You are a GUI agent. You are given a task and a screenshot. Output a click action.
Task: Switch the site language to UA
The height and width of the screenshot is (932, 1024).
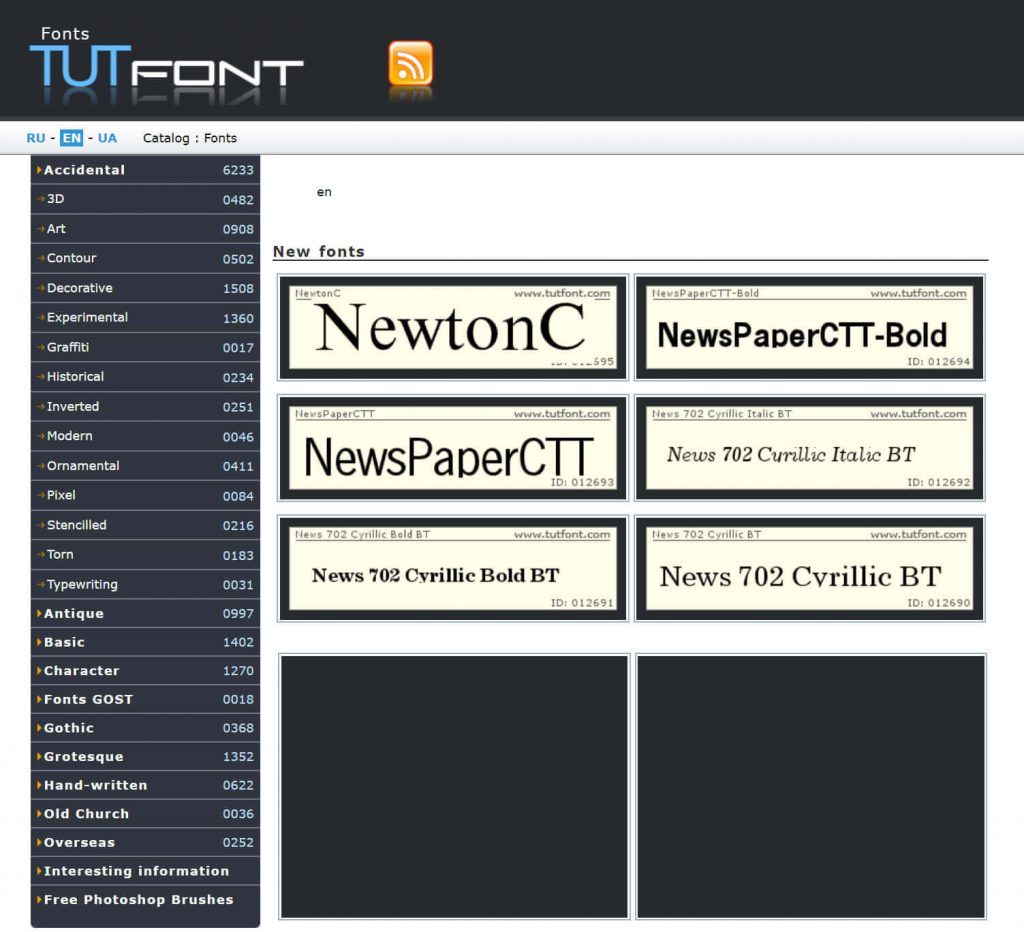tap(107, 137)
